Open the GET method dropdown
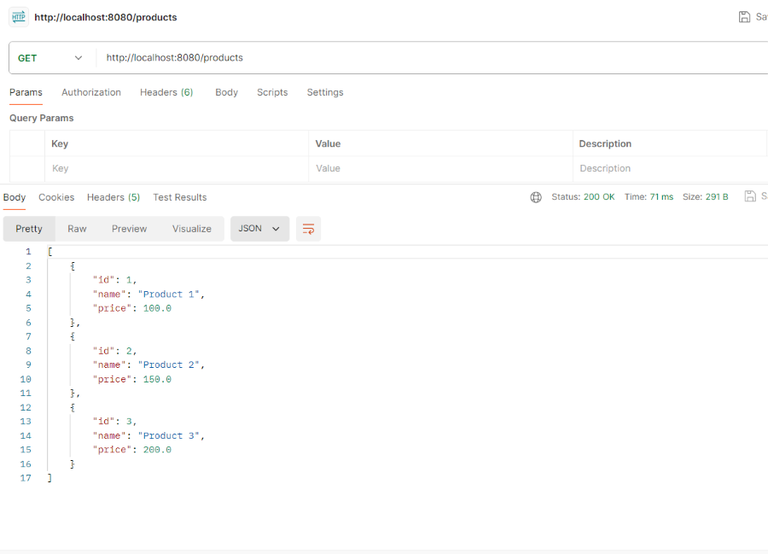The width and height of the screenshot is (768, 554). click(x=51, y=58)
